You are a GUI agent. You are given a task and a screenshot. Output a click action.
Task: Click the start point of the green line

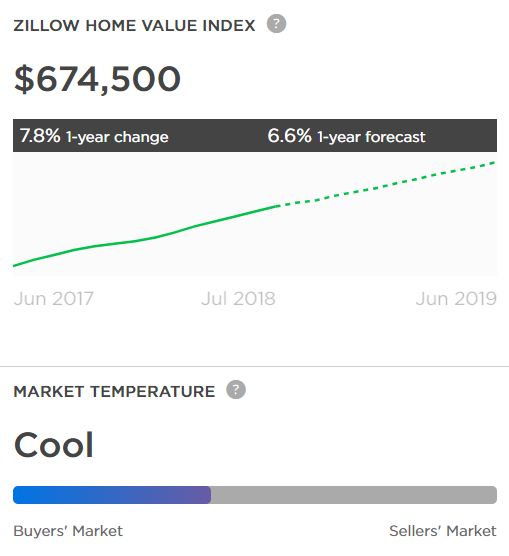tap(14, 265)
